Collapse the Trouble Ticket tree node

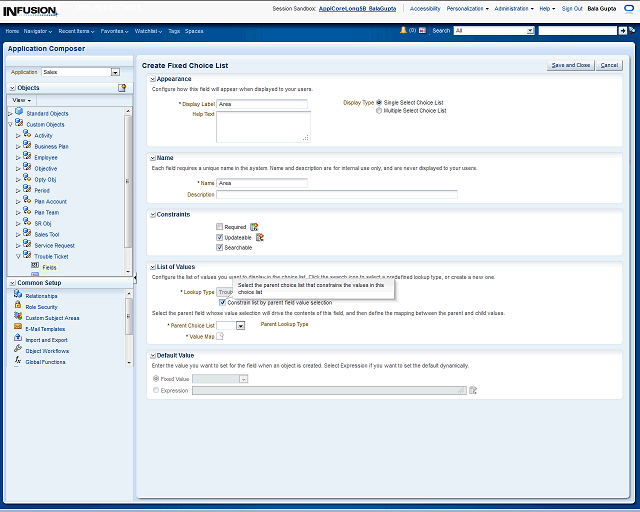coord(18,256)
